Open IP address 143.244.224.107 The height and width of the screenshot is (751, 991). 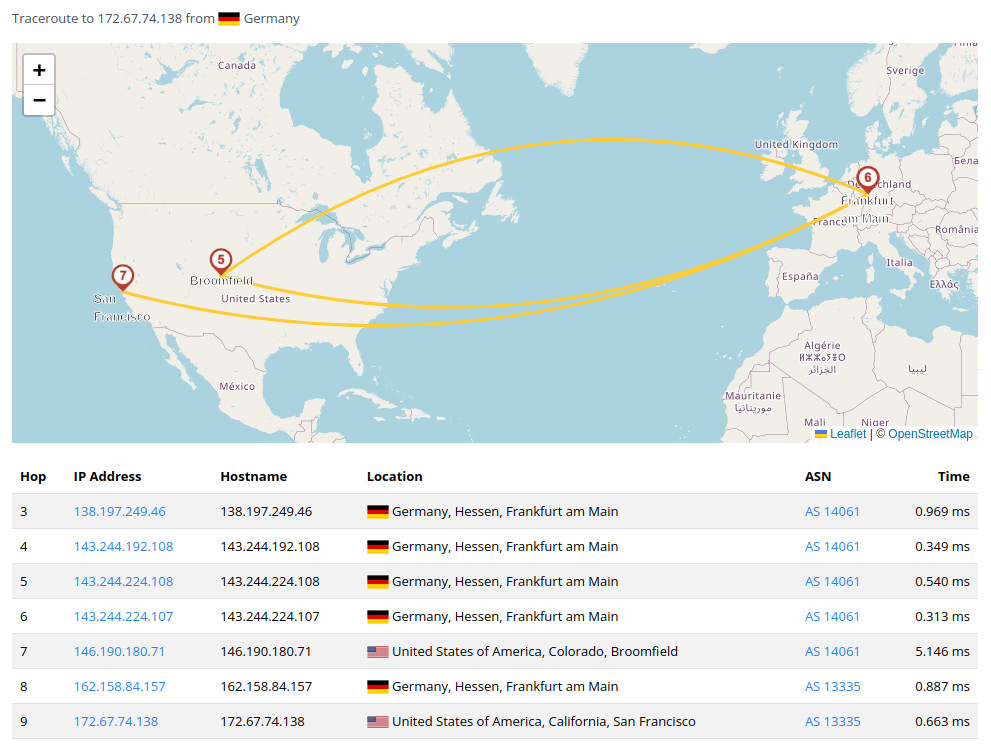(123, 616)
